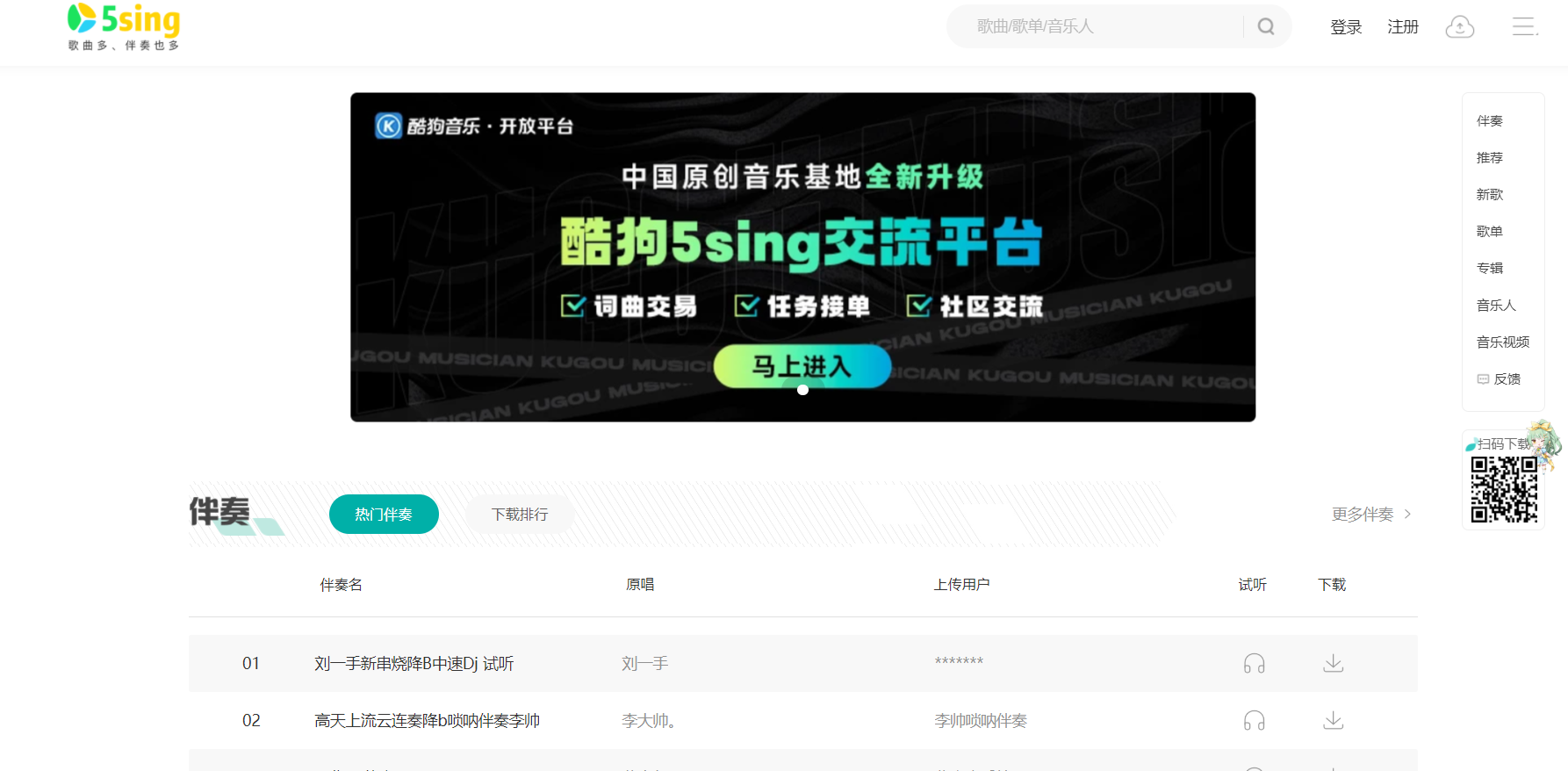Click the QR code download image

(1504, 489)
